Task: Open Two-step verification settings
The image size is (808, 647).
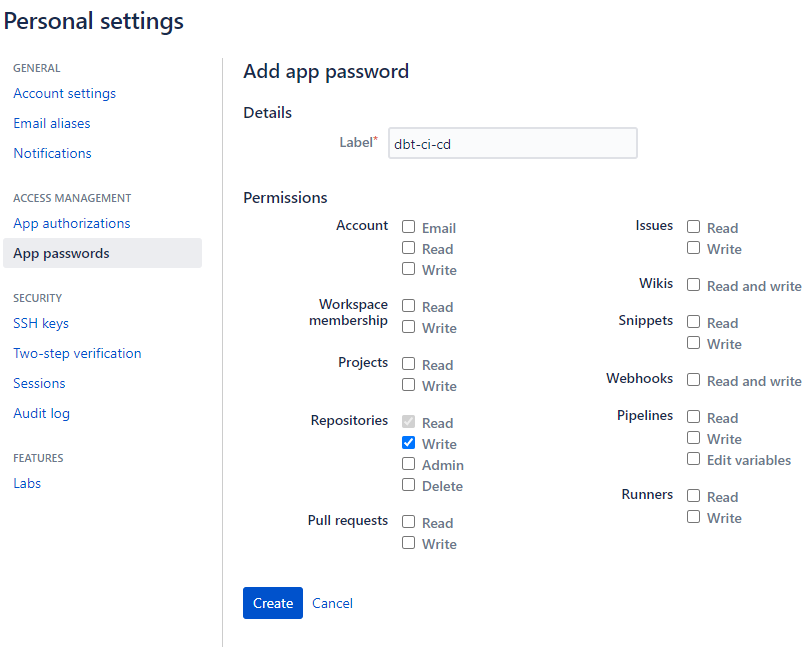Action: coord(77,353)
